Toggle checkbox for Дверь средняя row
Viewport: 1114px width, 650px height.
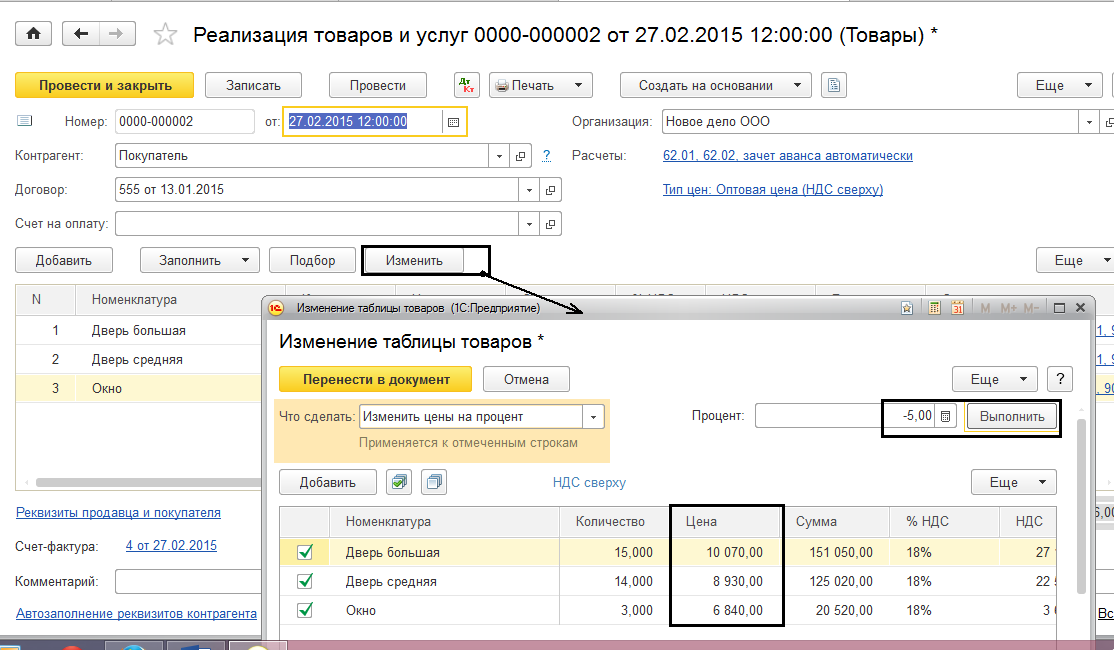(305, 581)
